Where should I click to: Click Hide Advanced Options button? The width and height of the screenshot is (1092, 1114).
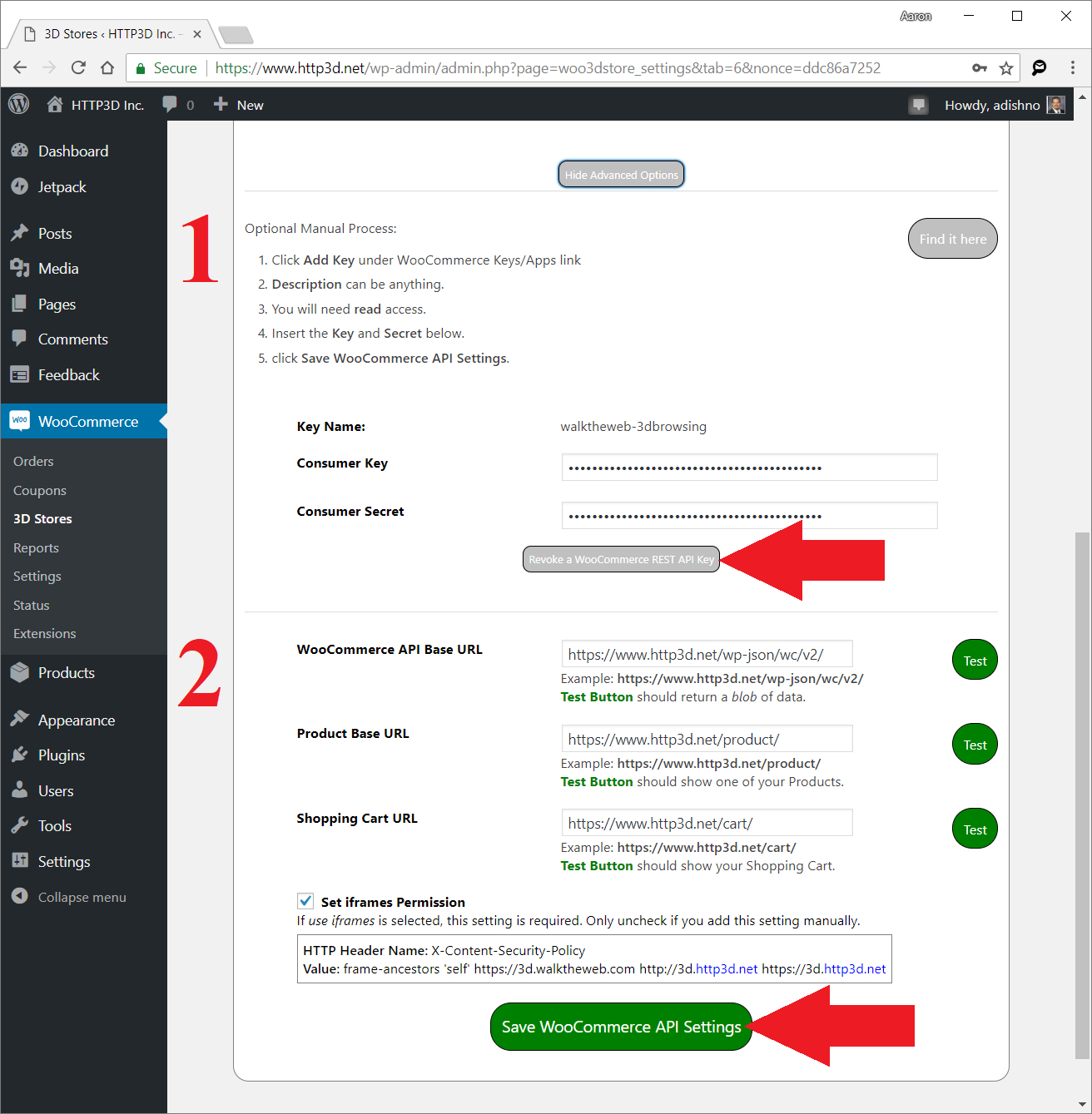click(621, 175)
